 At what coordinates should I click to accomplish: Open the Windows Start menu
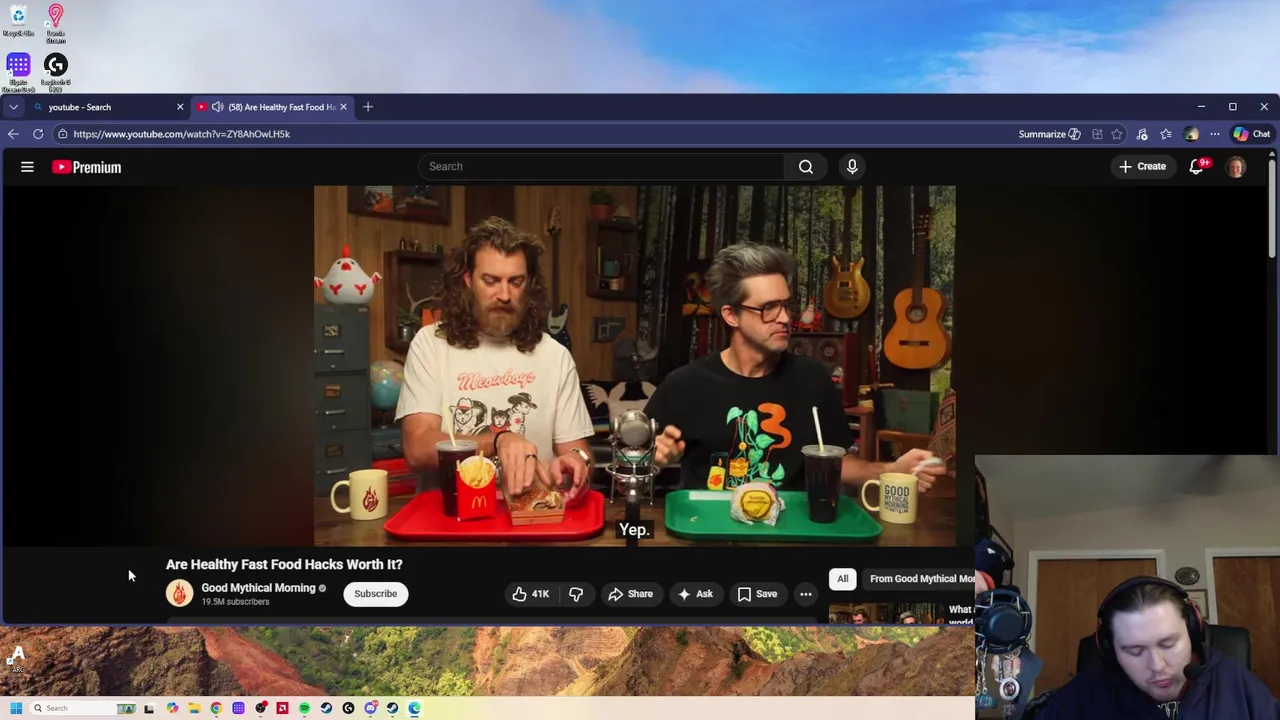click(16, 708)
